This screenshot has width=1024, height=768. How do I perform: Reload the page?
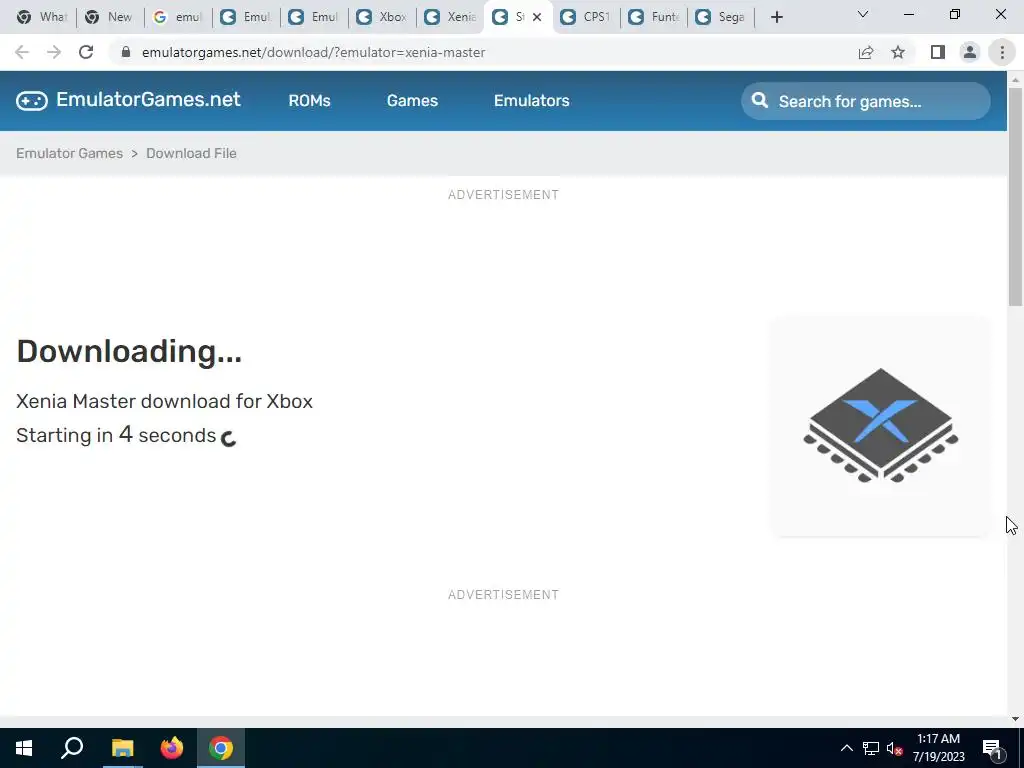click(86, 52)
